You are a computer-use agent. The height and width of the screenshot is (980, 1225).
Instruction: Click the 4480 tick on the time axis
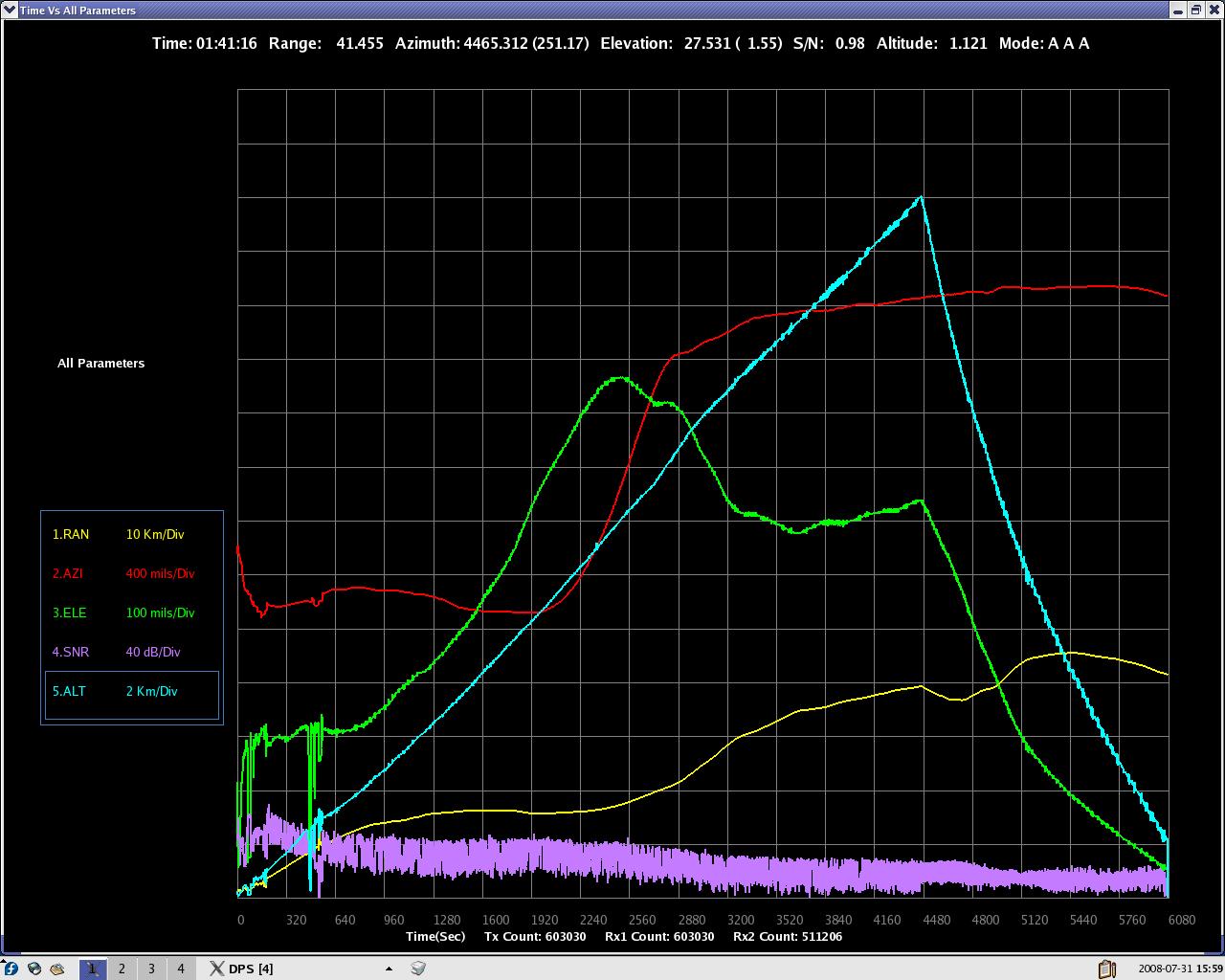(x=936, y=920)
